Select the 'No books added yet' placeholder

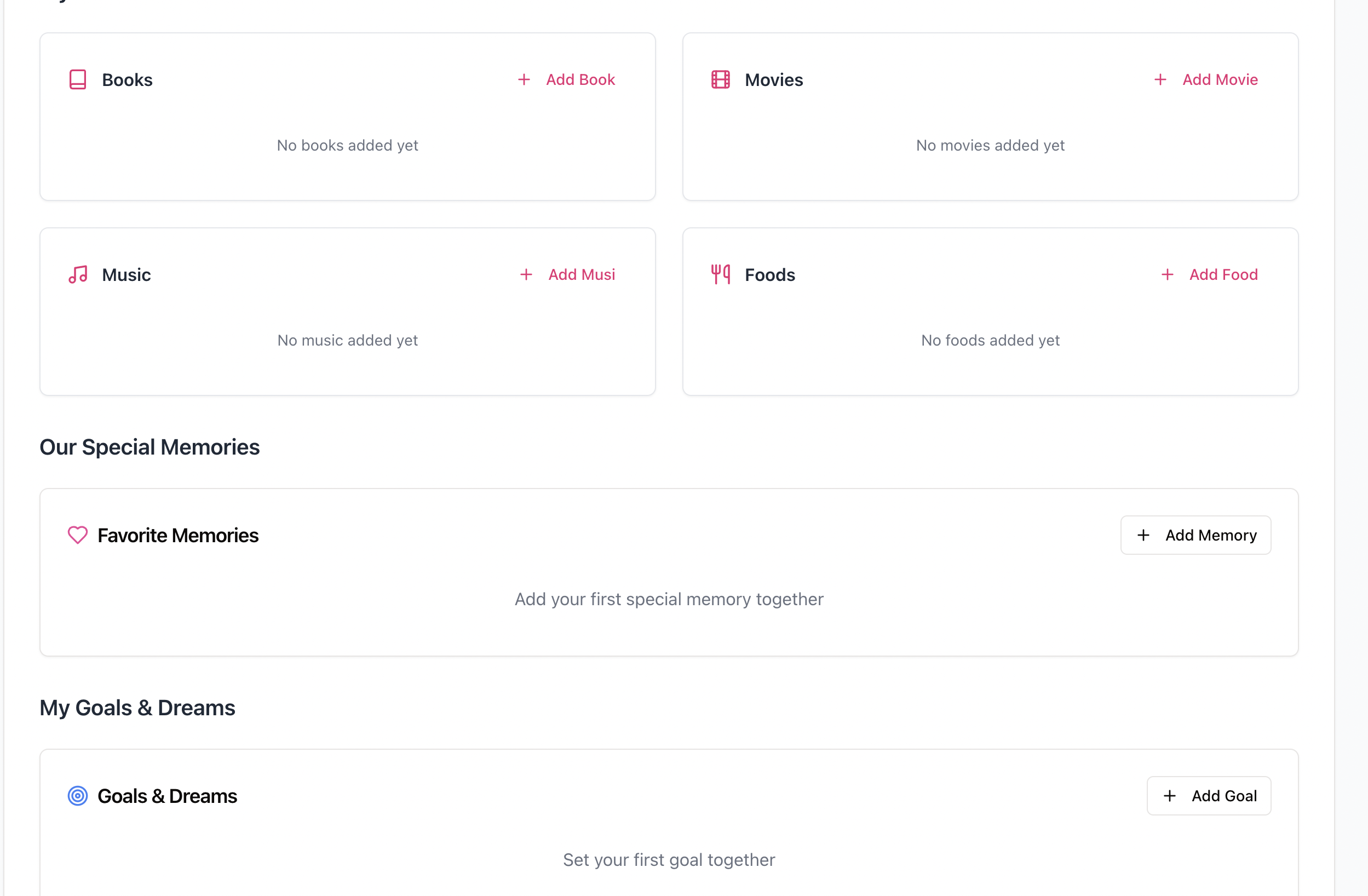point(347,145)
